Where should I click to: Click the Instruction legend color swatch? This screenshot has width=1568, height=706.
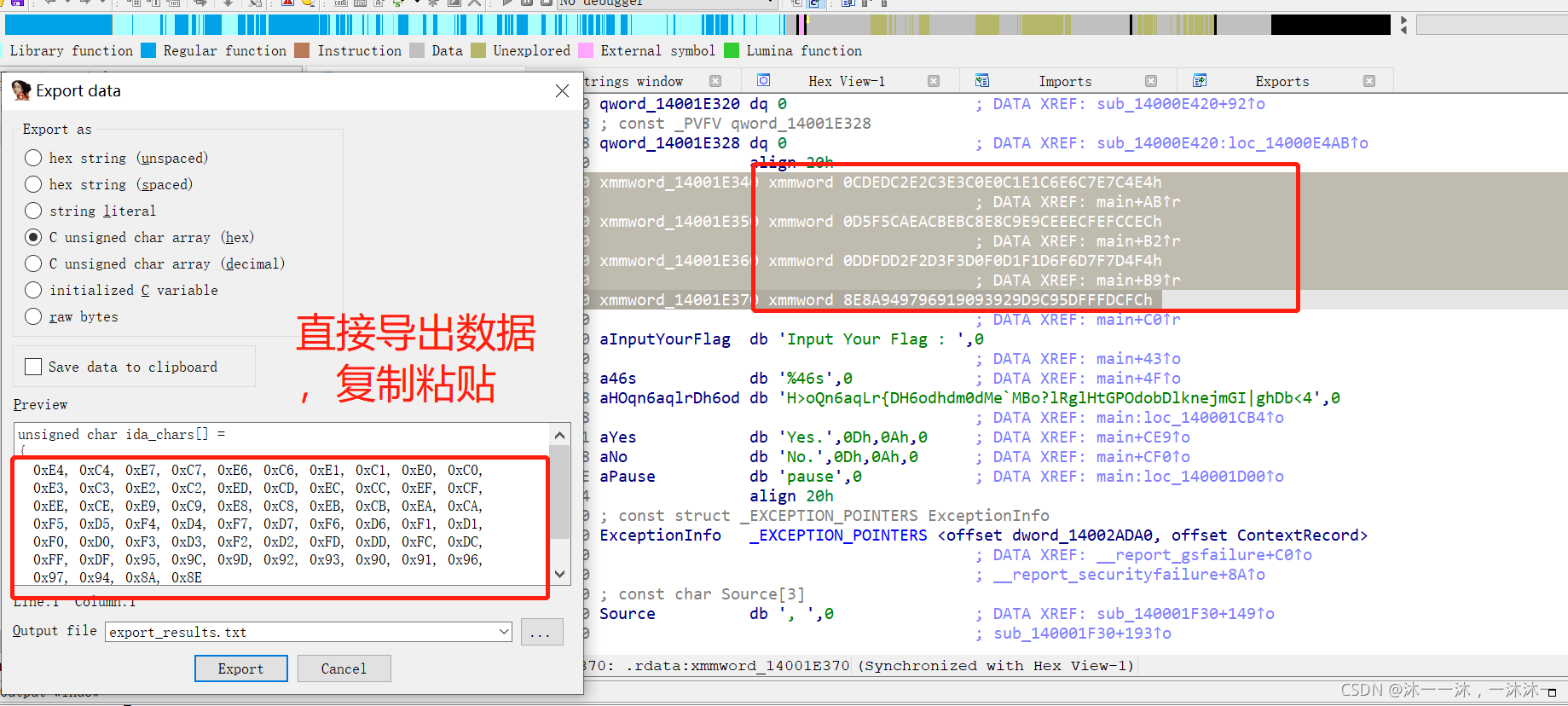(x=302, y=50)
